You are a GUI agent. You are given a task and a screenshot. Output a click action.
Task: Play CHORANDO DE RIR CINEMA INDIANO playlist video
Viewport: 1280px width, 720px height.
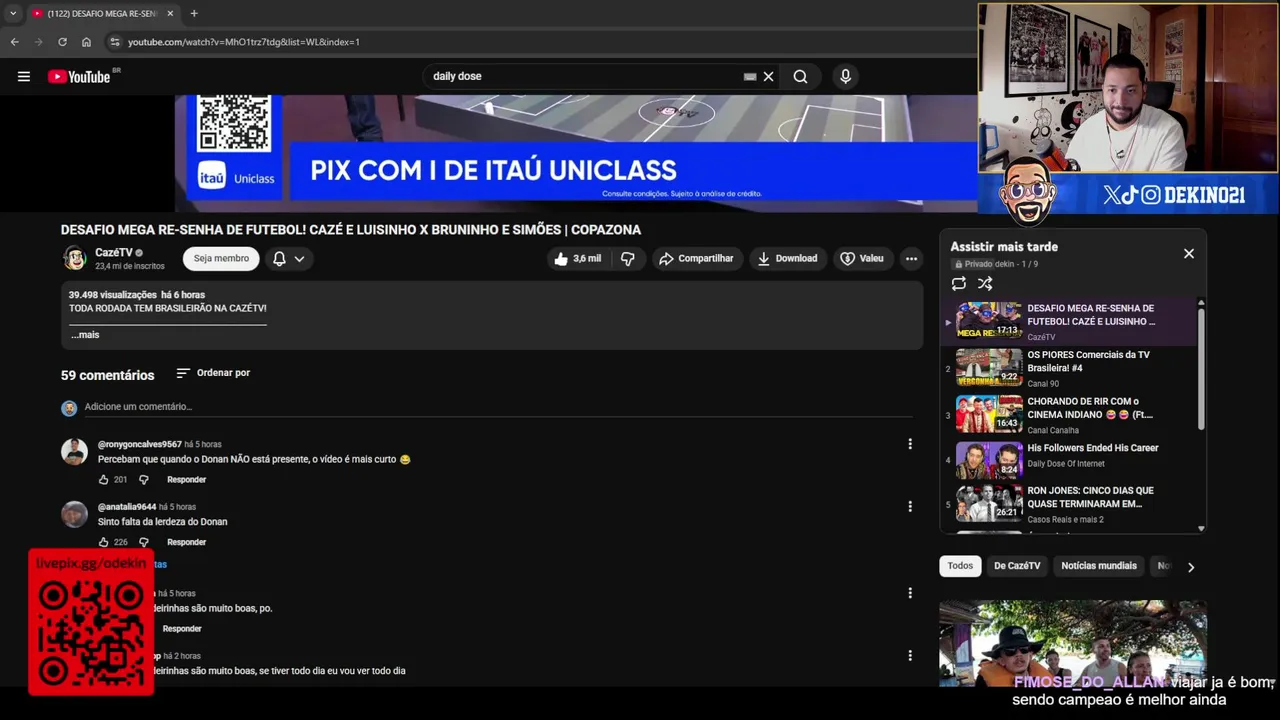click(1070, 414)
